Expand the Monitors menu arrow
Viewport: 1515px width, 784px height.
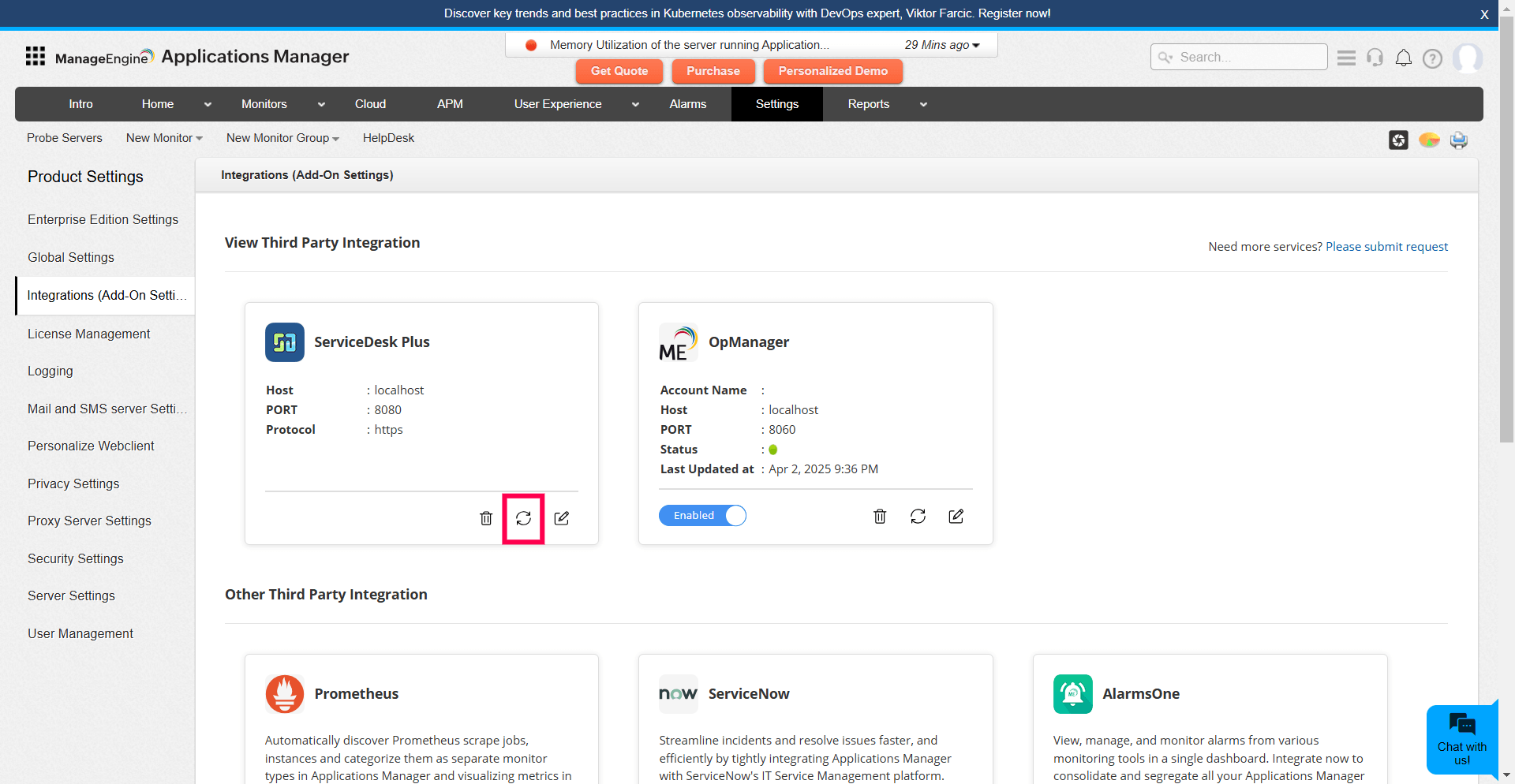[x=321, y=105]
